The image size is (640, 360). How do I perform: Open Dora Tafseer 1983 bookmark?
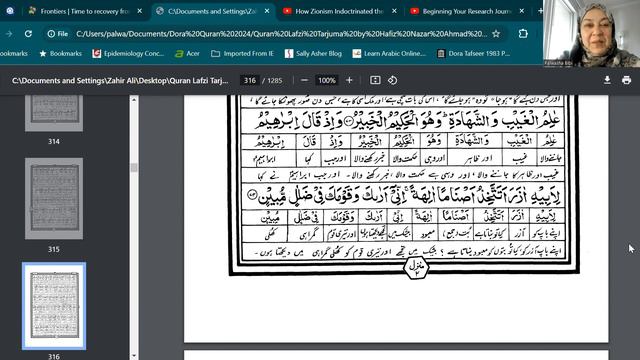[473, 53]
